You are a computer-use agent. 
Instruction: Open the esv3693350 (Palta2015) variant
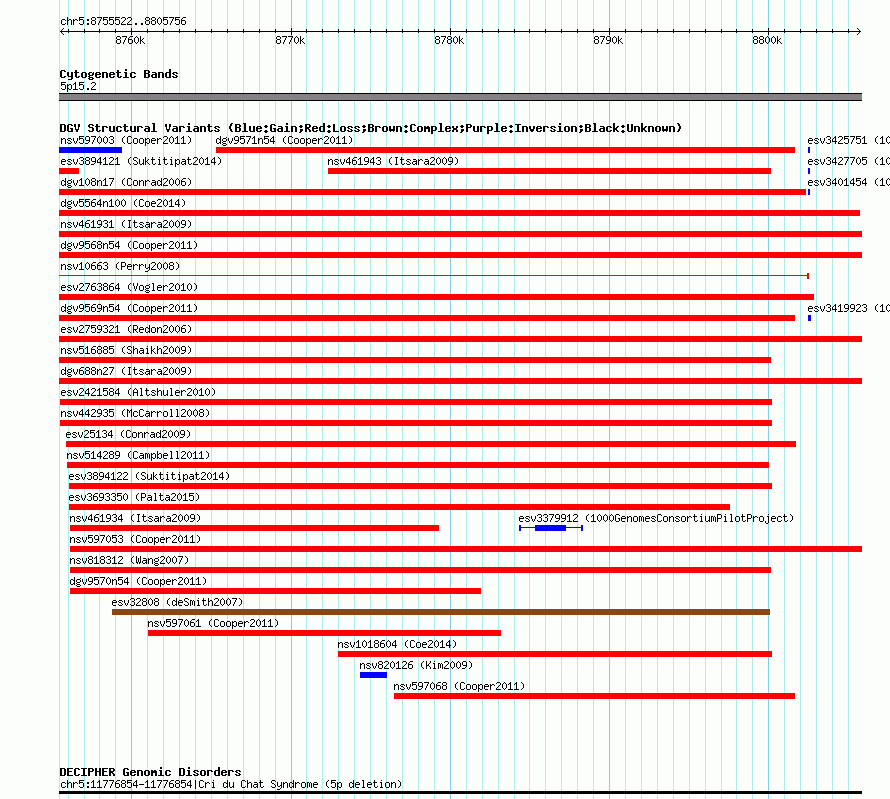point(134,497)
